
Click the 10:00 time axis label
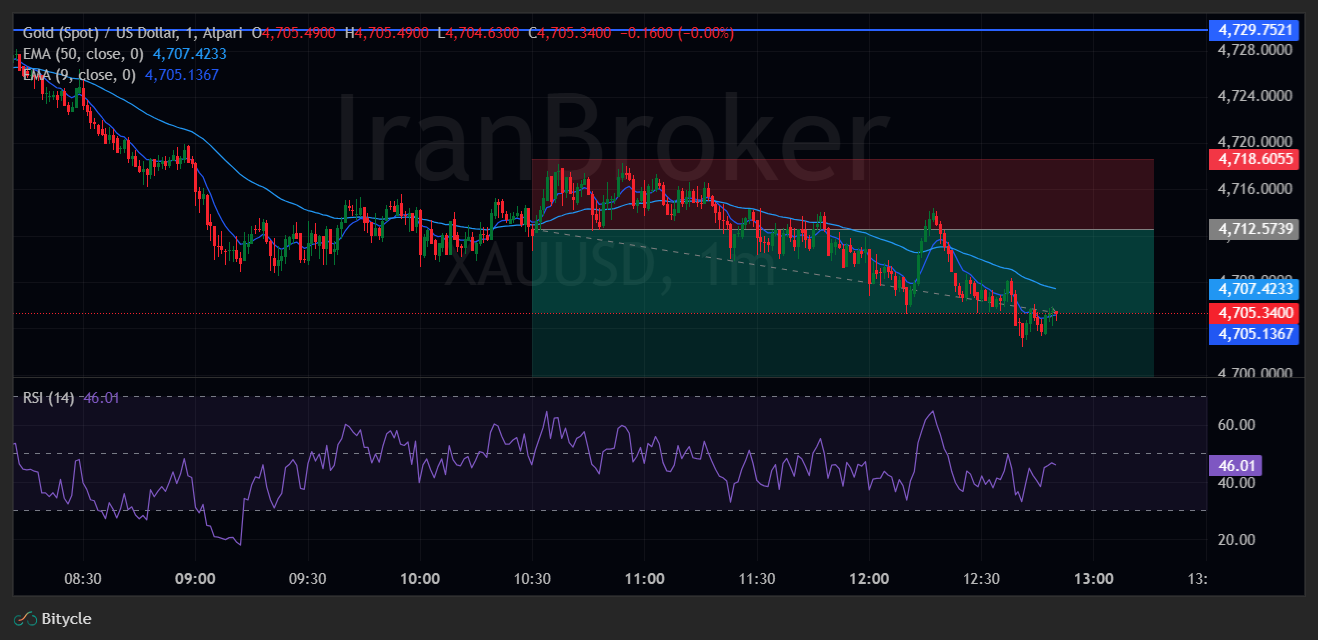[420, 579]
